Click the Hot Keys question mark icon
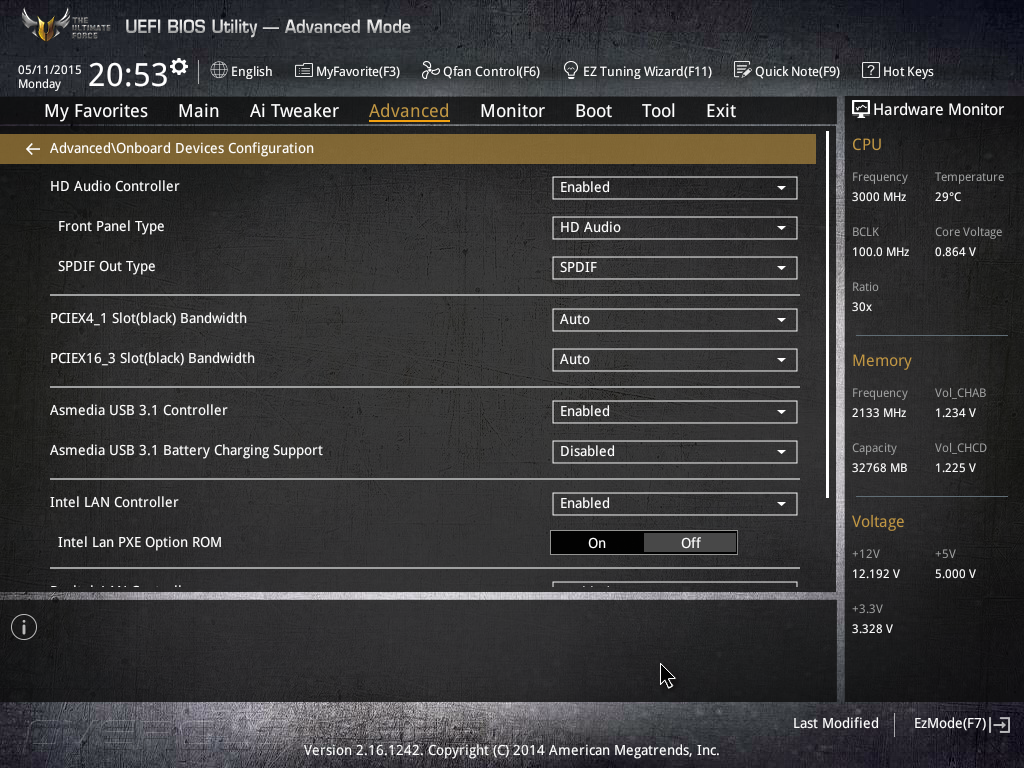This screenshot has height=768, width=1024. tap(870, 70)
